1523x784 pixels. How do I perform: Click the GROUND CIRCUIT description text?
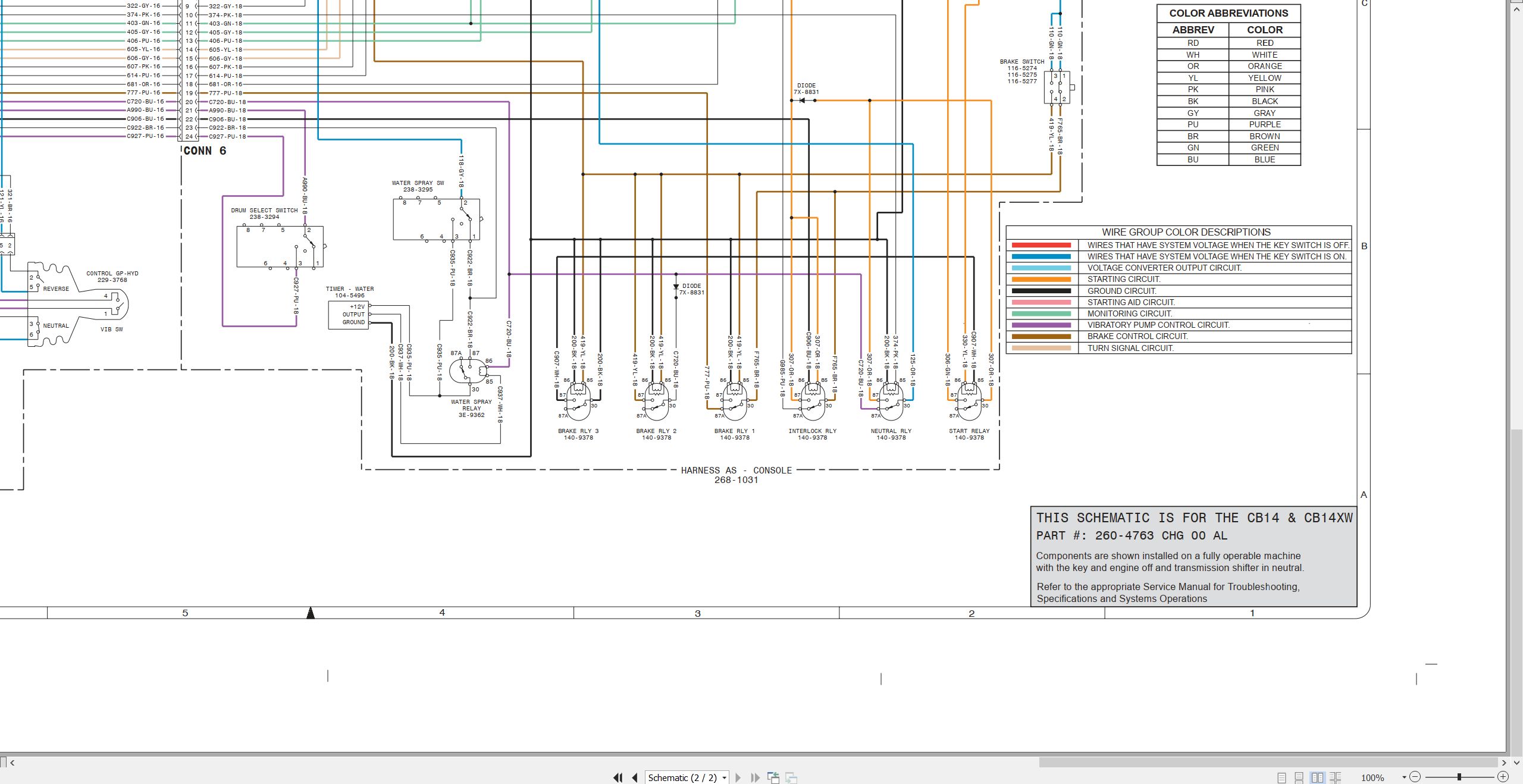[1122, 291]
